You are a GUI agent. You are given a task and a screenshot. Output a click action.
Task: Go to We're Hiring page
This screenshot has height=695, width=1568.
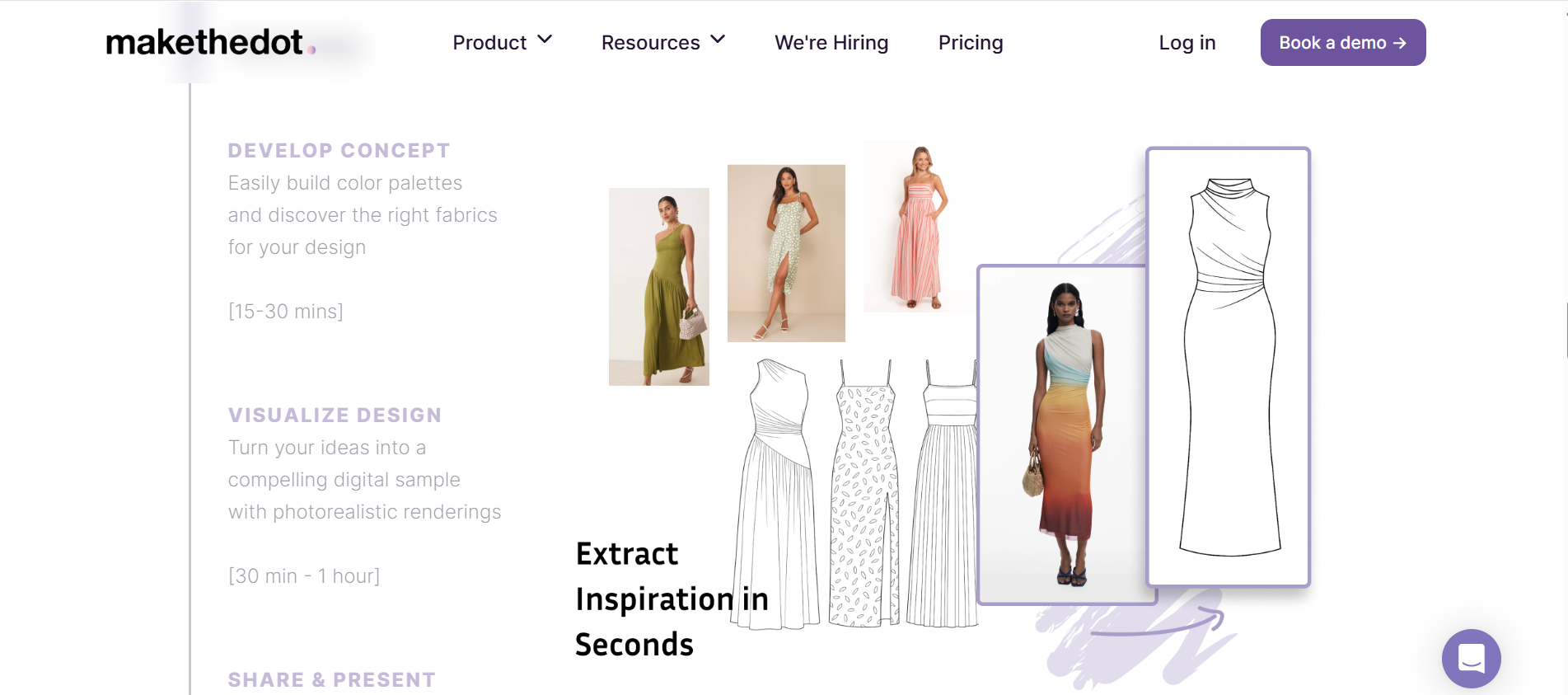point(831,42)
